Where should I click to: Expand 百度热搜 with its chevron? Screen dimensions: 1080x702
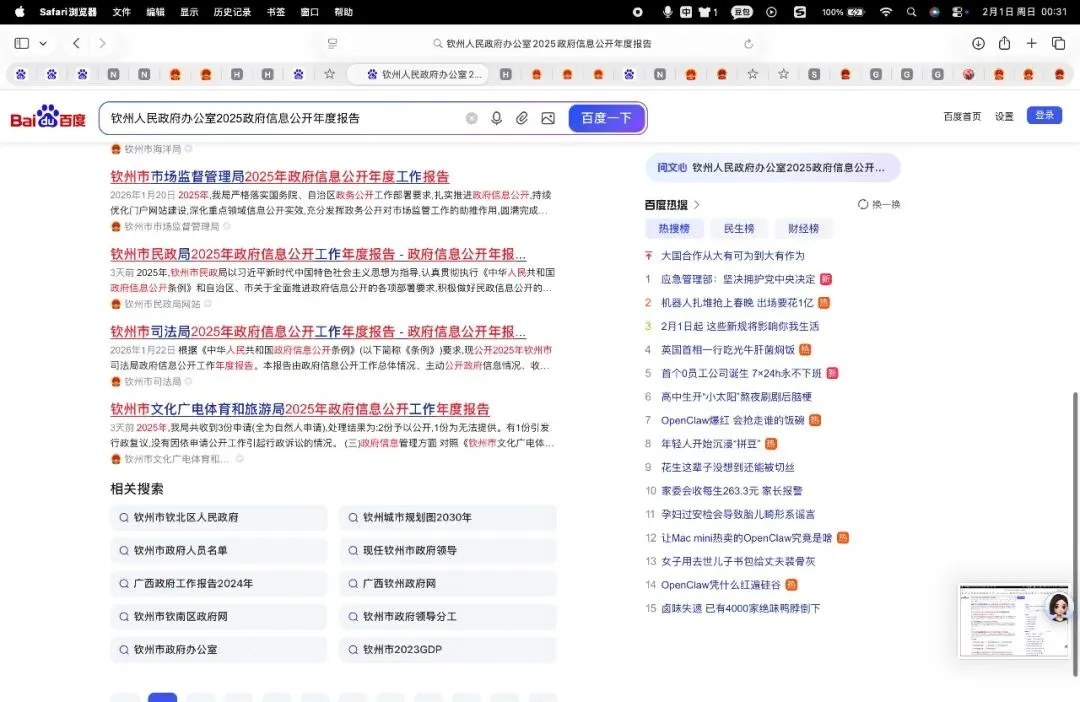click(696, 205)
